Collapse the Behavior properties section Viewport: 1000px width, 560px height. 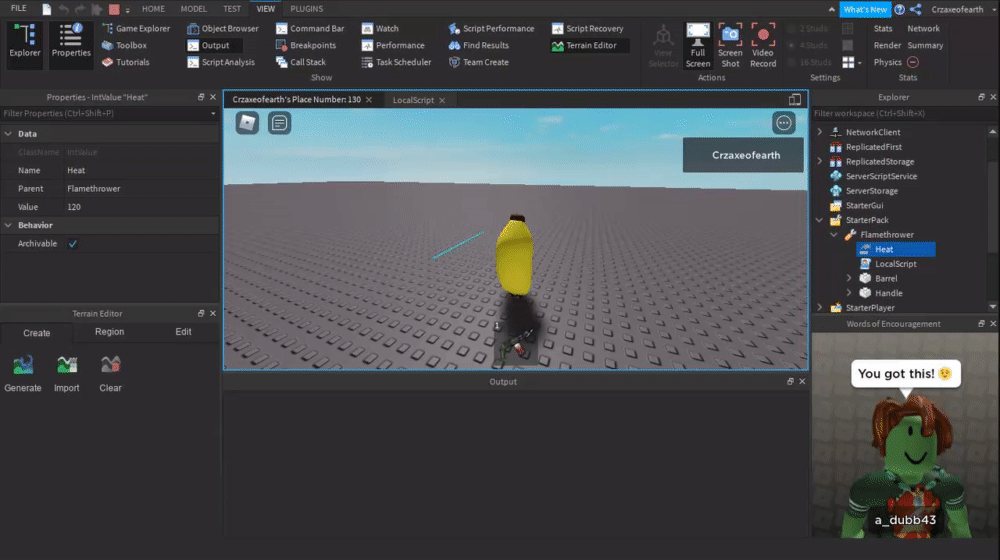(x=8, y=225)
